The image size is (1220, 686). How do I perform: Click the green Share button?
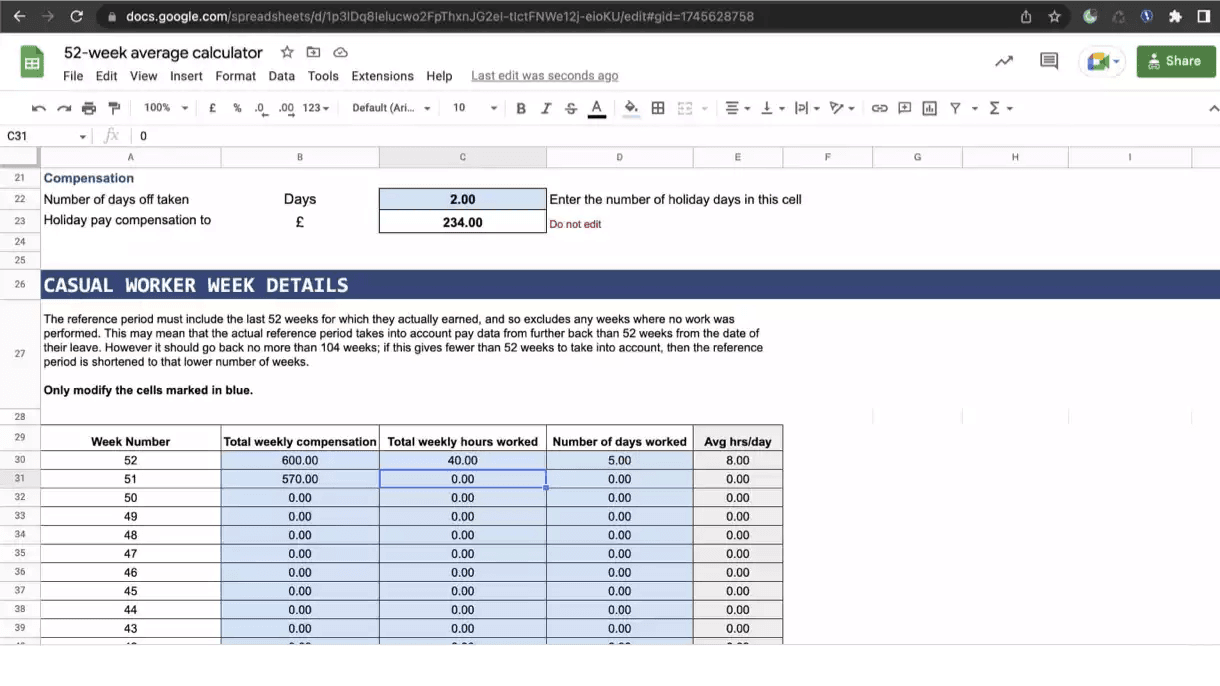[1176, 61]
